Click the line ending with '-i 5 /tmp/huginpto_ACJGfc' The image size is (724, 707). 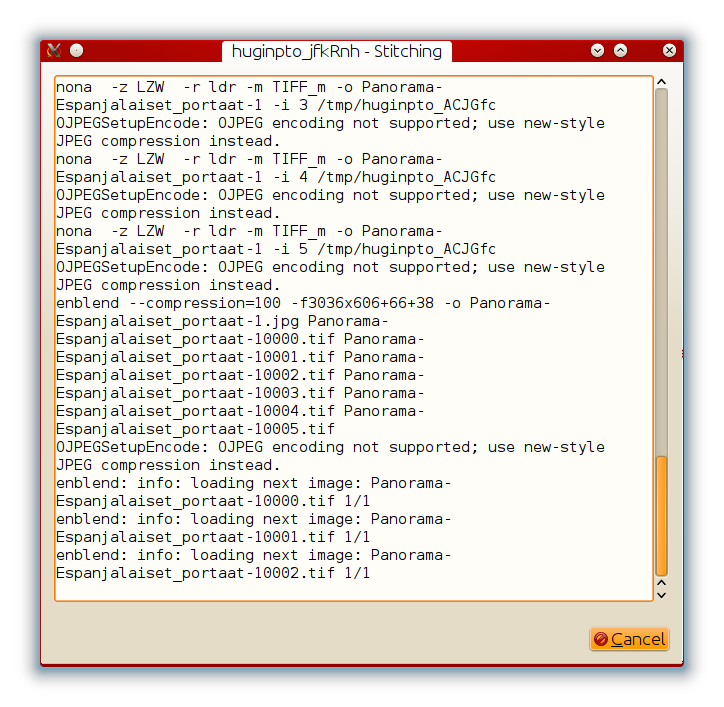tap(276, 249)
